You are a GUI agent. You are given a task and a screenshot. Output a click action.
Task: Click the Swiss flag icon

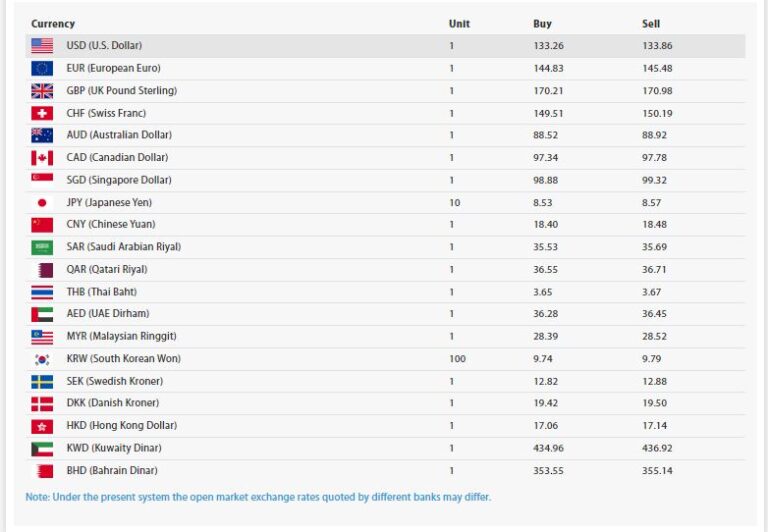pos(42,113)
